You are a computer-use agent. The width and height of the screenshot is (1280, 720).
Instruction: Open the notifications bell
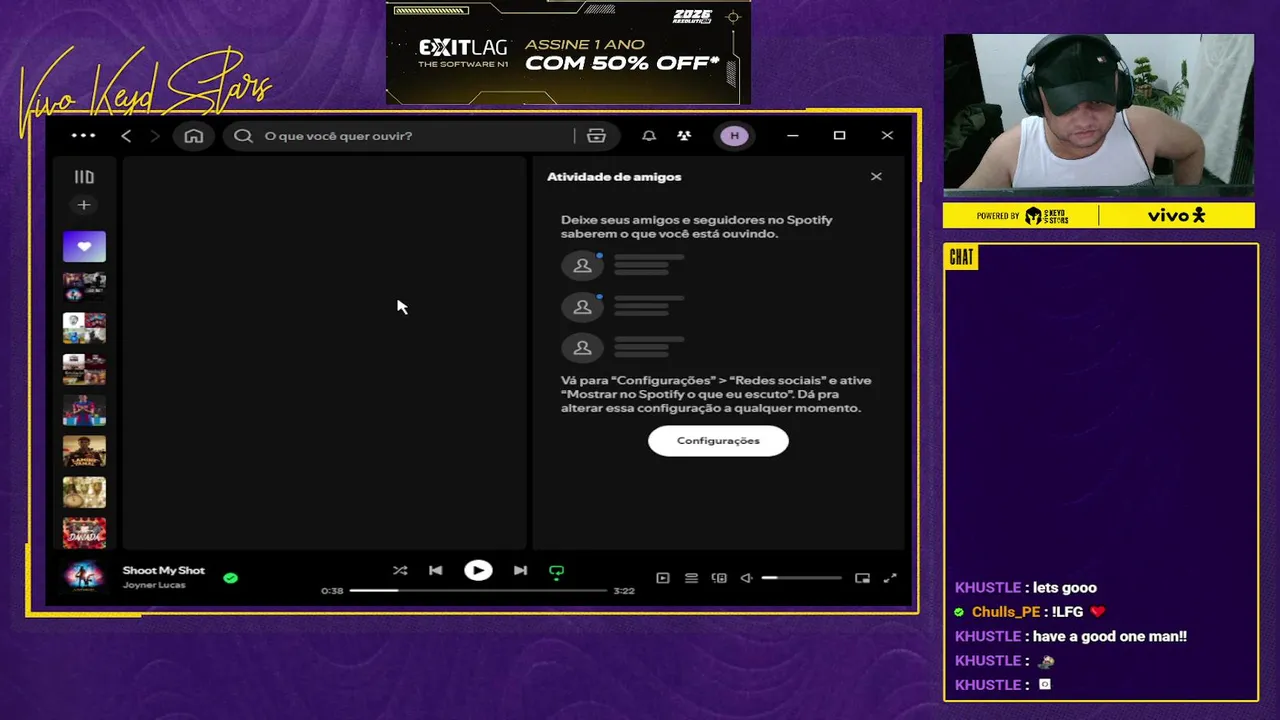click(649, 136)
